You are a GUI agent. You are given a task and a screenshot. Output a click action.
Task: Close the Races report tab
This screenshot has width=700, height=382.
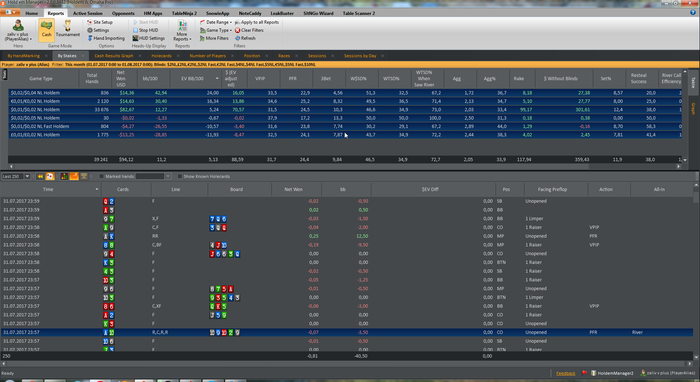click(x=296, y=56)
